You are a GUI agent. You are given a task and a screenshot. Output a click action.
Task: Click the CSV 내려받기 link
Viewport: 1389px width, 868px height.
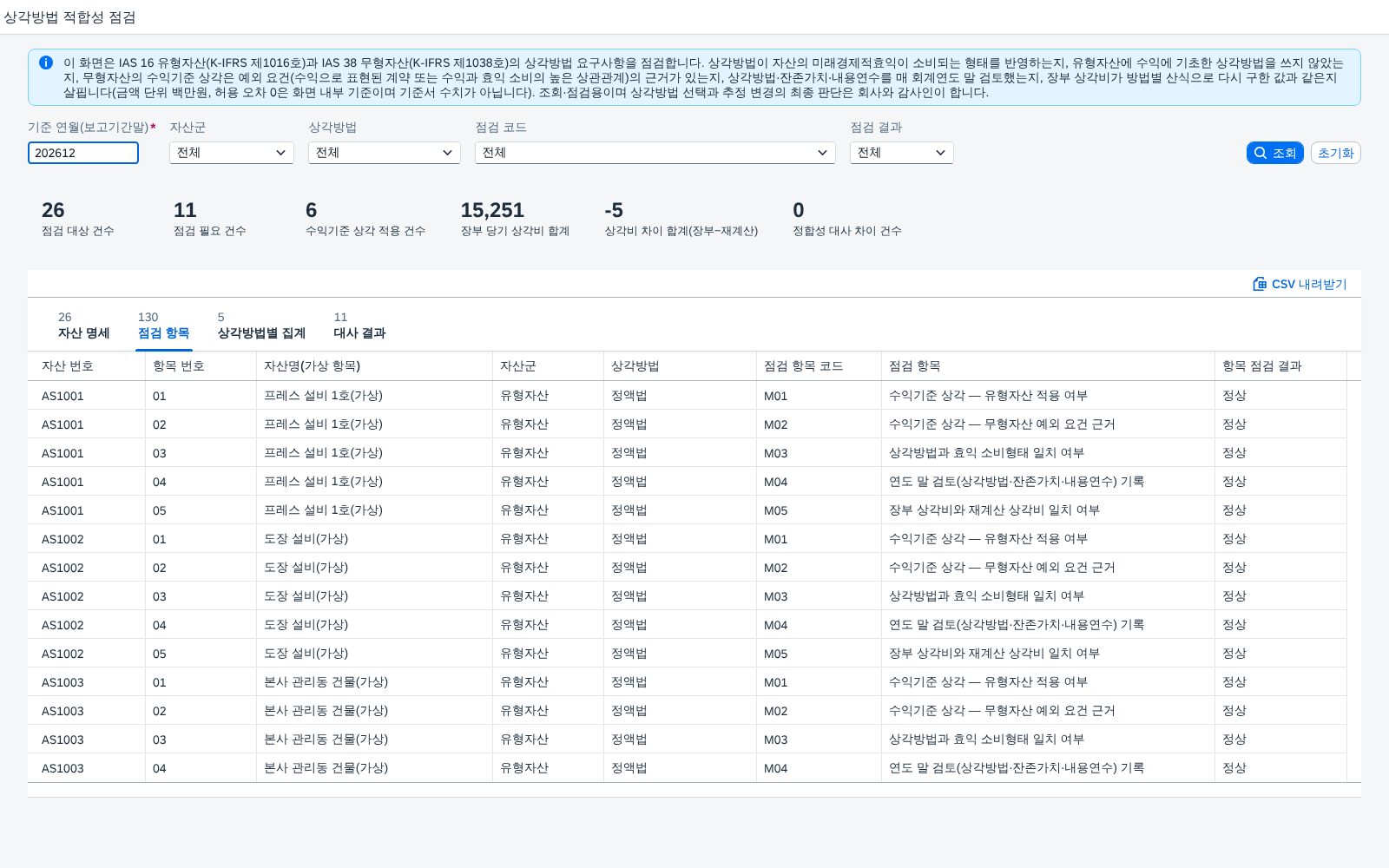[1300, 284]
